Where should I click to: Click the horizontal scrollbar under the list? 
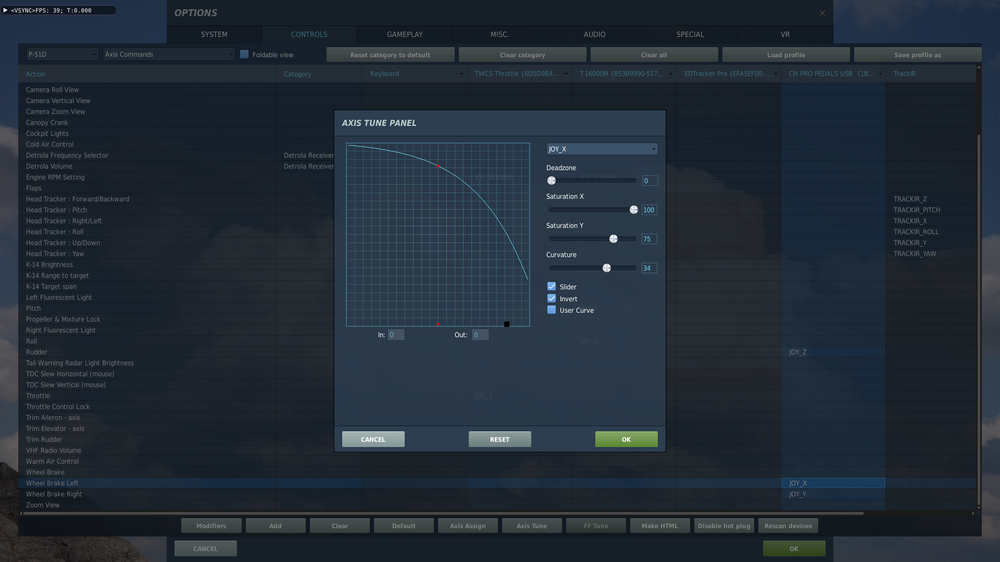[x=443, y=513]
